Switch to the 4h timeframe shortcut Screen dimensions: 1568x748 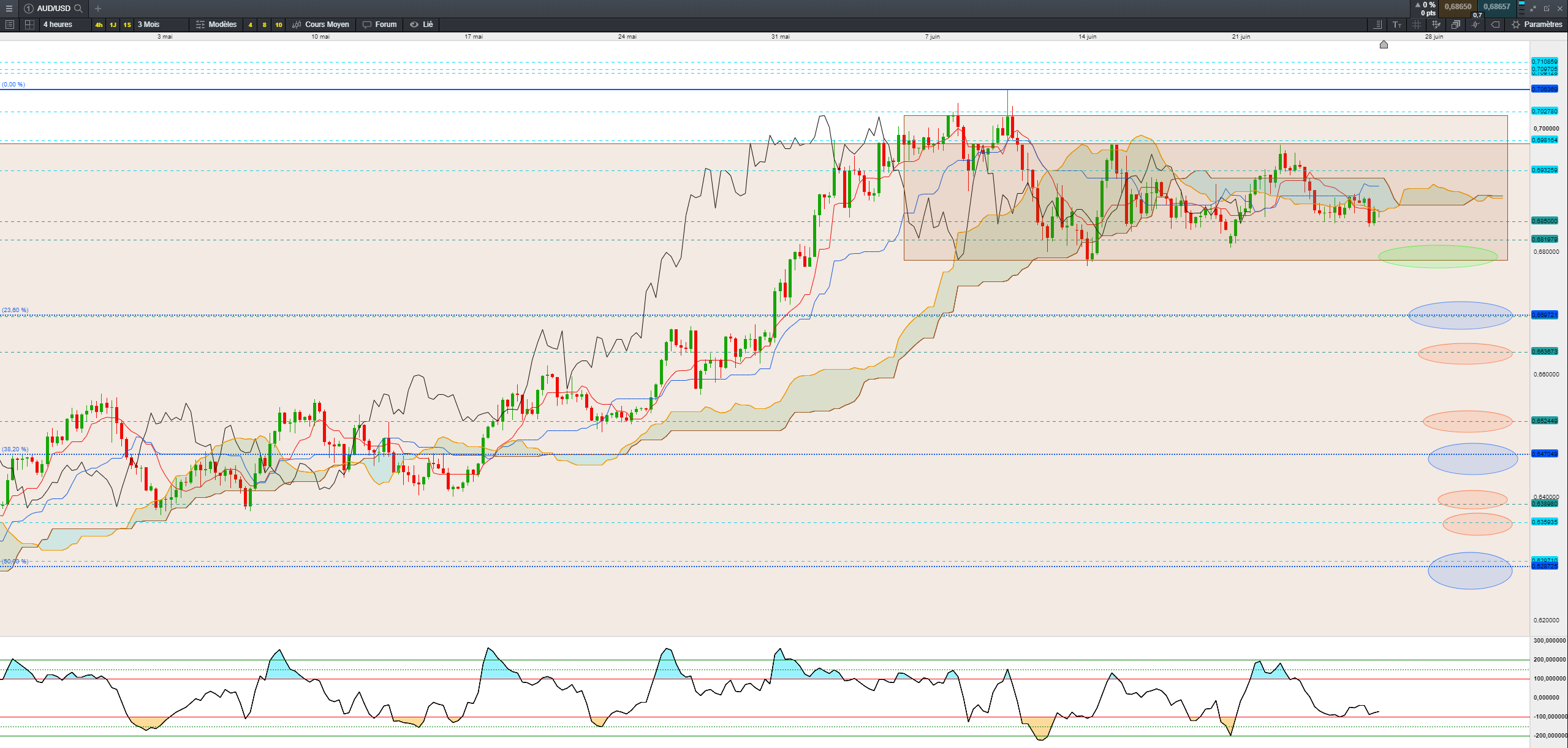click(x=99, y=25)
